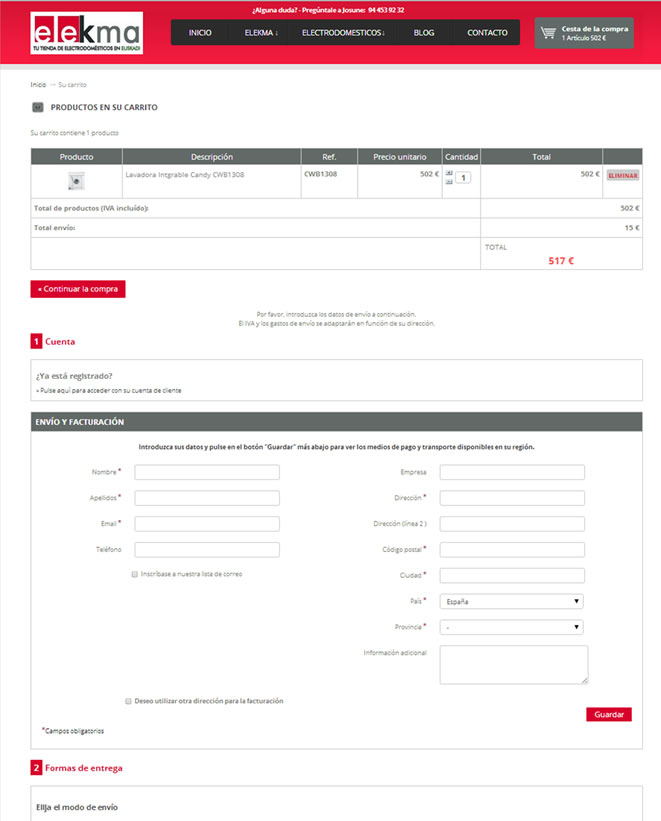The width and height of the screenshot is (661, 821).
Task: Click the cart icon beside Productos en su carrito
Action: [38, 107]
